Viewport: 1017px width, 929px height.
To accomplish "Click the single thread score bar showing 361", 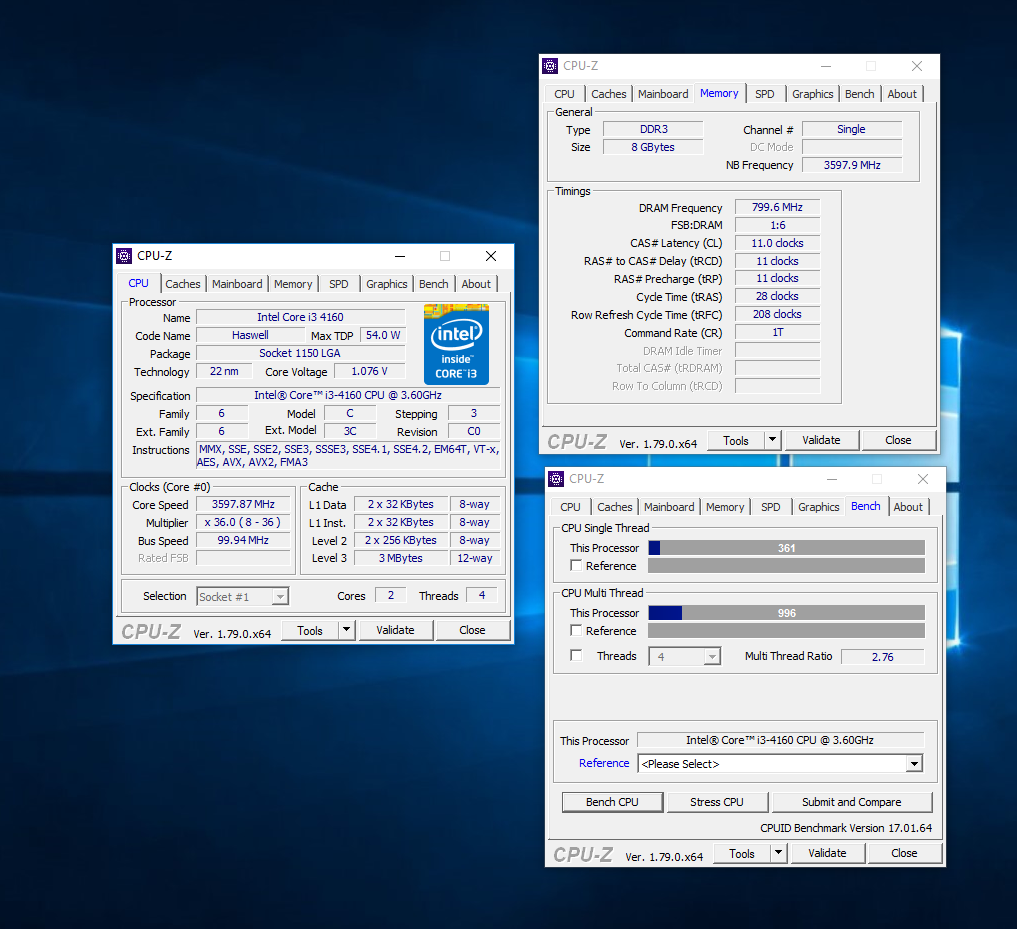I will click(x=787, y=548).
